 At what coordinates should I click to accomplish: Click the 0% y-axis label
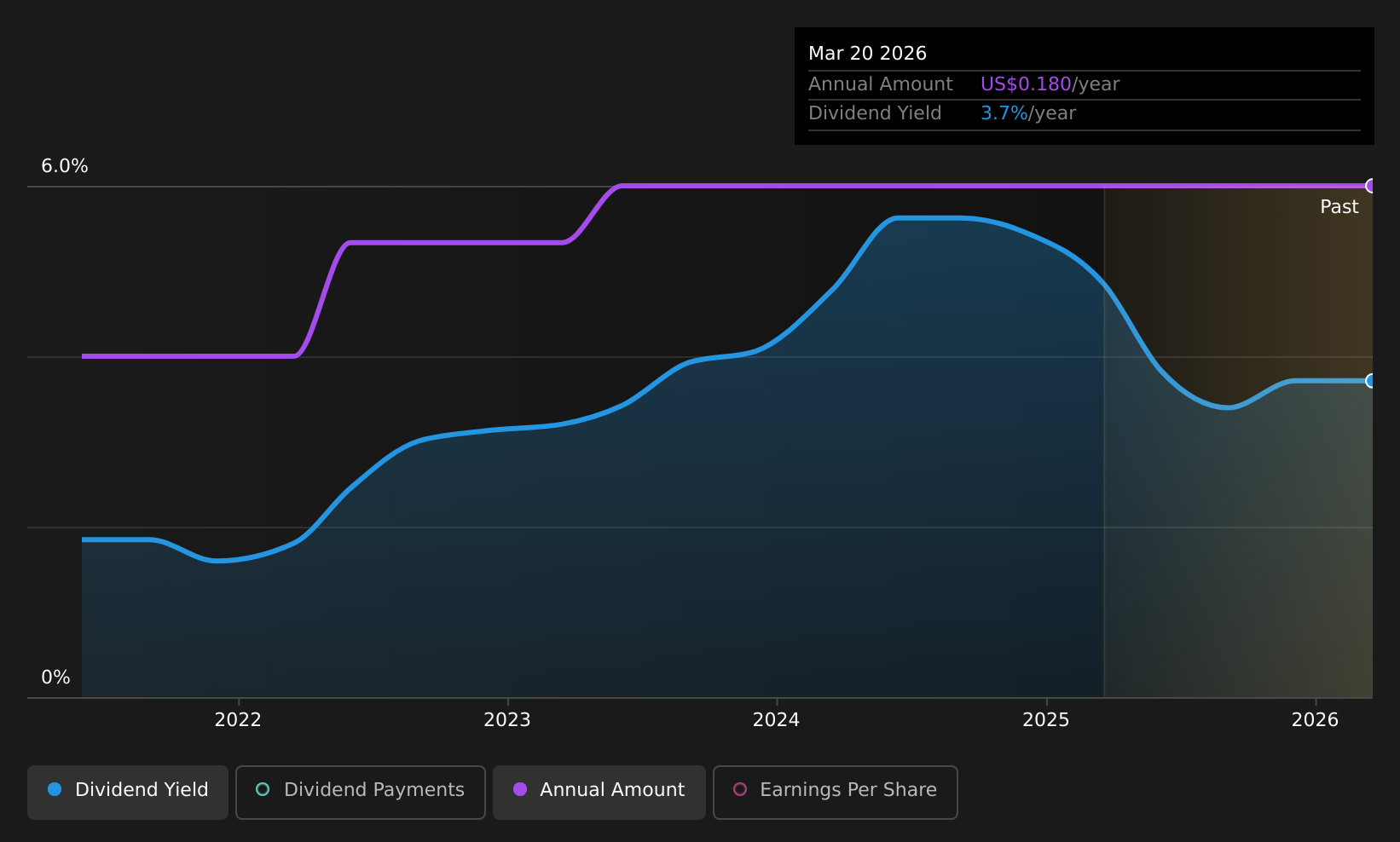pyautogui.click(x=56, y=678)
